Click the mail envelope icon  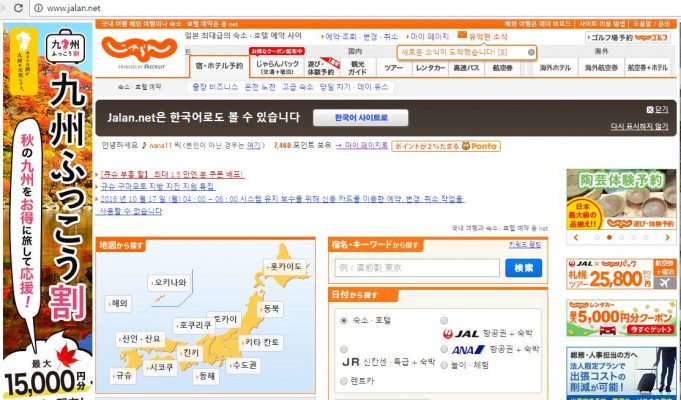[x=462, y=35]
